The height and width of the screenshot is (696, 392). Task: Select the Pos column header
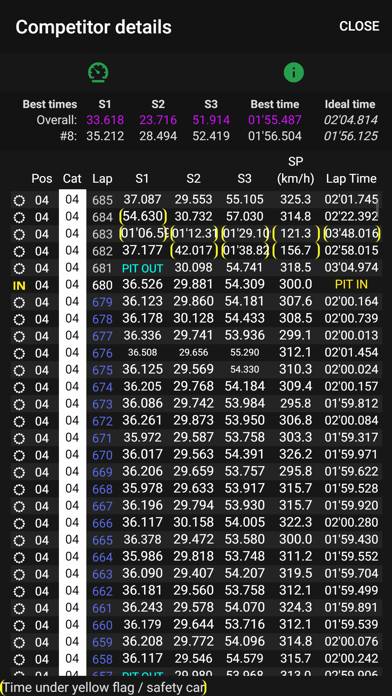pyautogui.click(x=42, y=179)
